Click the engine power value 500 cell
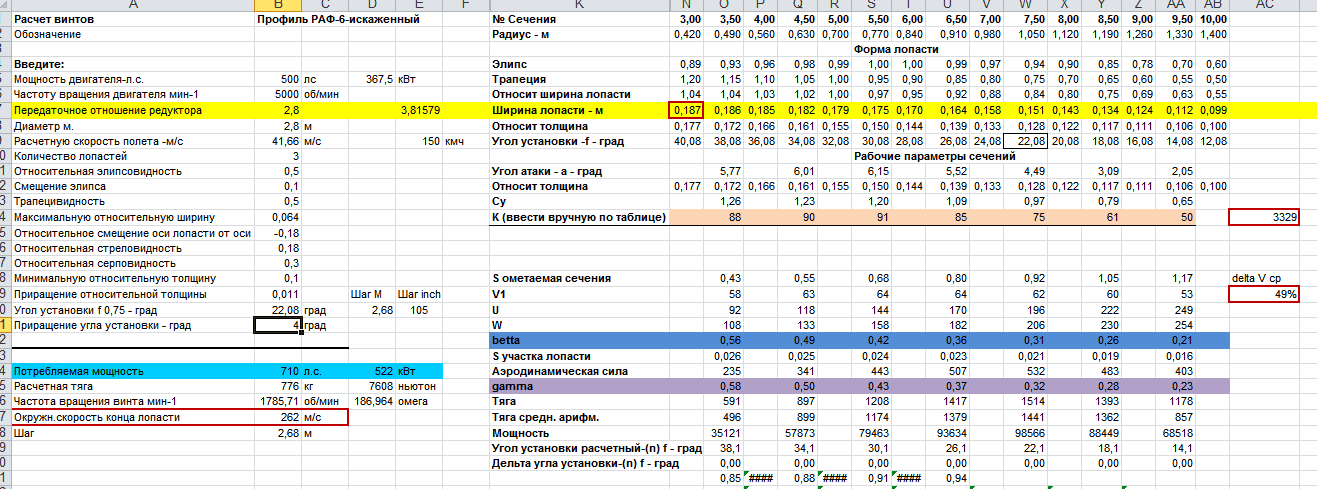The image size is (1317, 489). [277, 79]
